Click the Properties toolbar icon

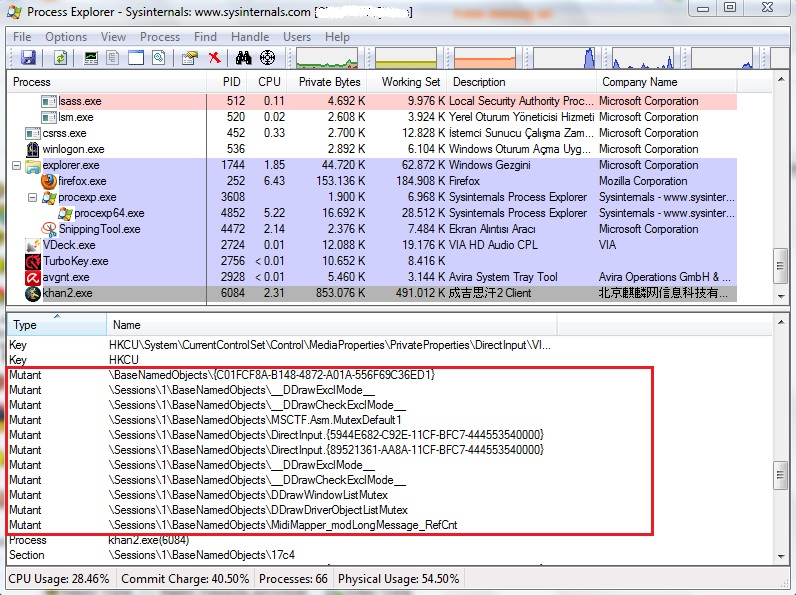189,58
